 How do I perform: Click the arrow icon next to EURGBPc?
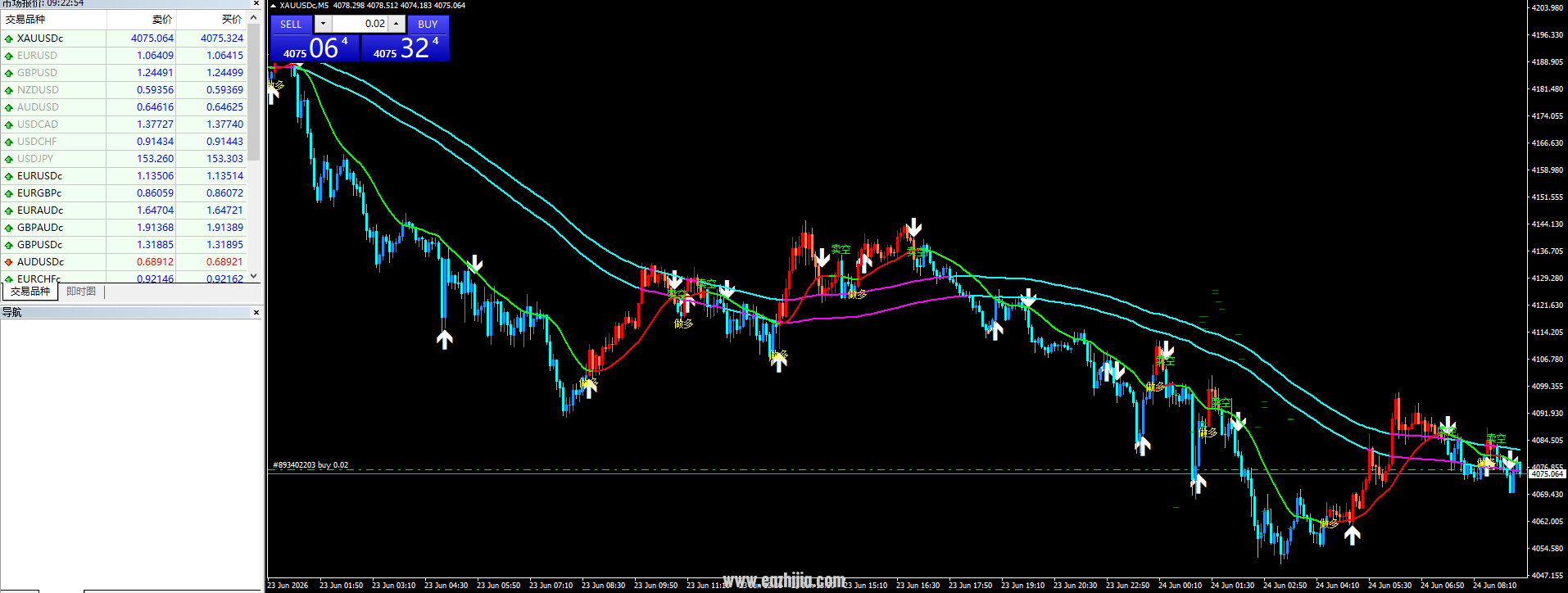(9, 193)
